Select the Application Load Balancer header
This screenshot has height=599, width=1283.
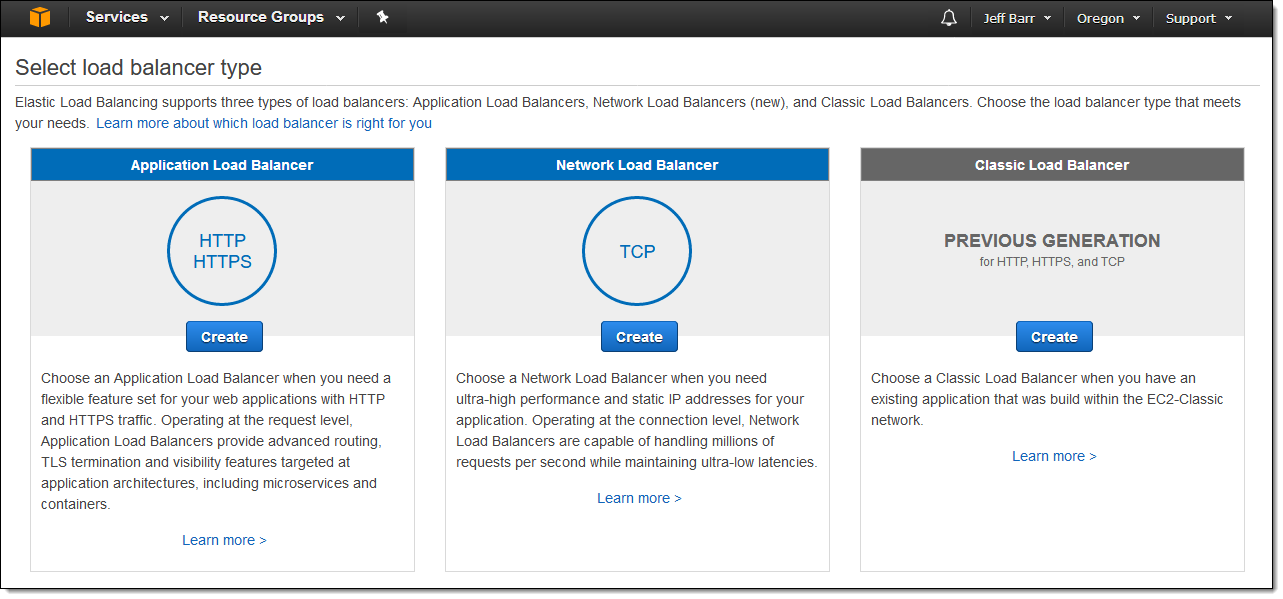pos(221,164)
